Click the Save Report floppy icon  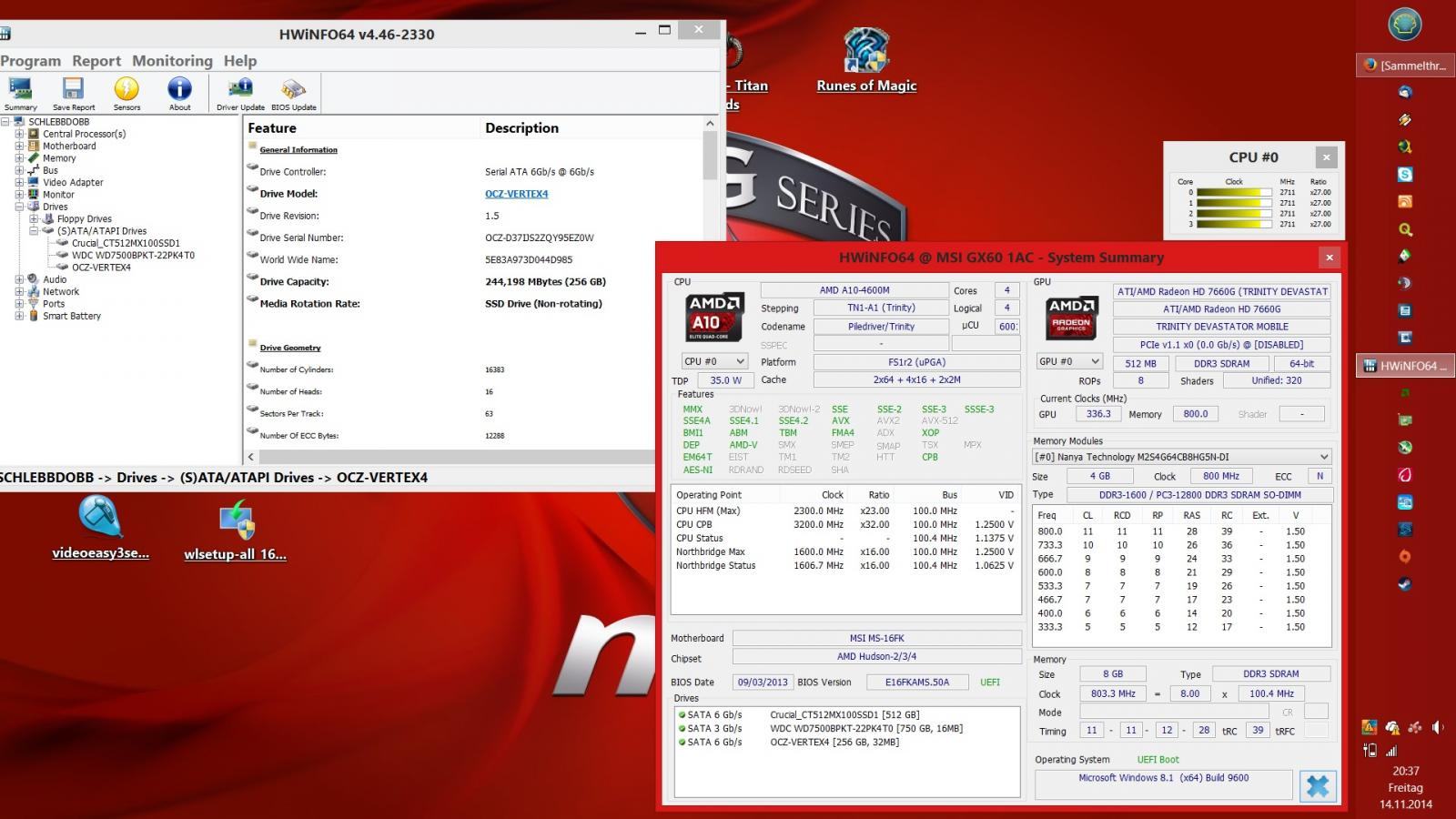[x=74, y=94]
